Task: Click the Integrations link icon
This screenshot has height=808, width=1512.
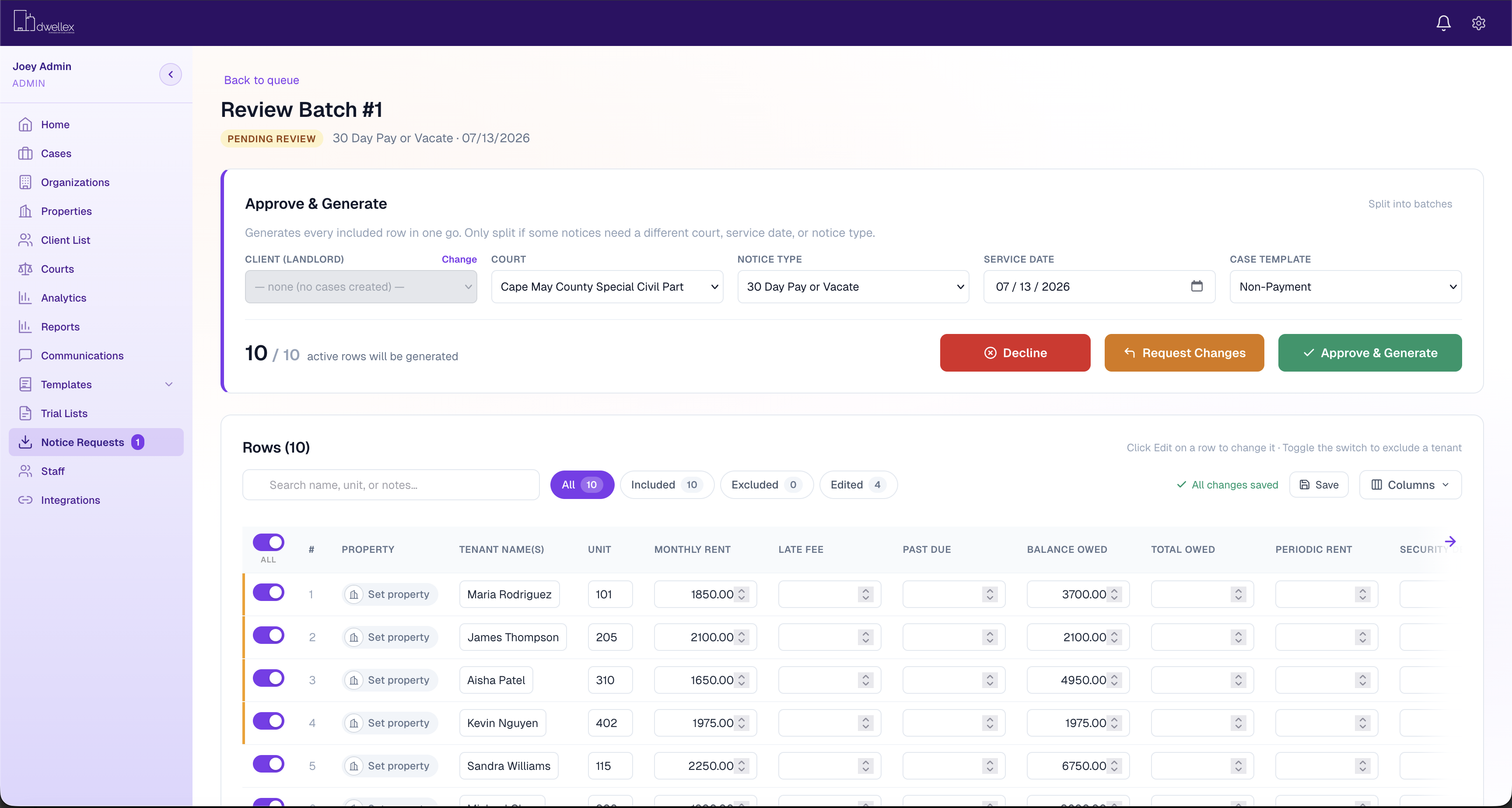Action: 25,500
